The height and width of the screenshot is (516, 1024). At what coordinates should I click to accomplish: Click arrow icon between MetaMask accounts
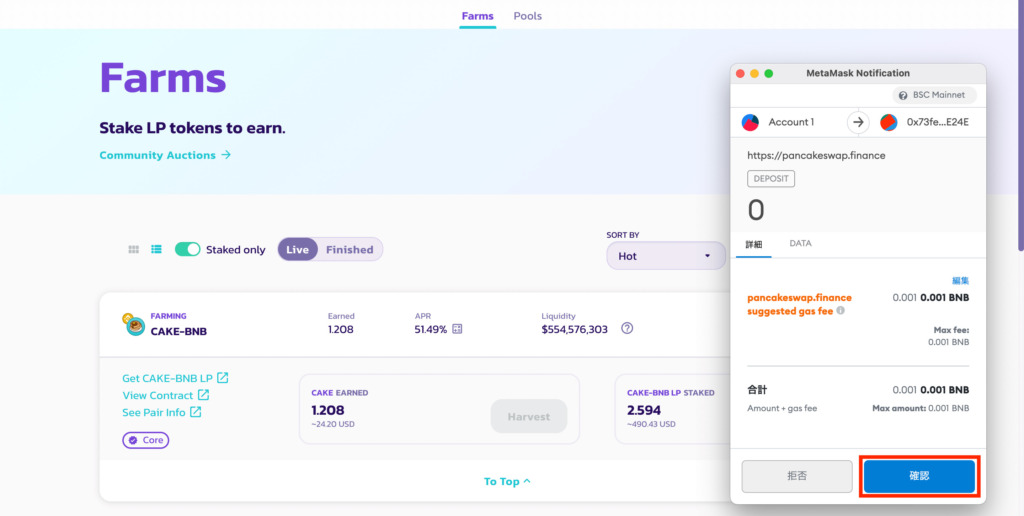tap(858, 122)
